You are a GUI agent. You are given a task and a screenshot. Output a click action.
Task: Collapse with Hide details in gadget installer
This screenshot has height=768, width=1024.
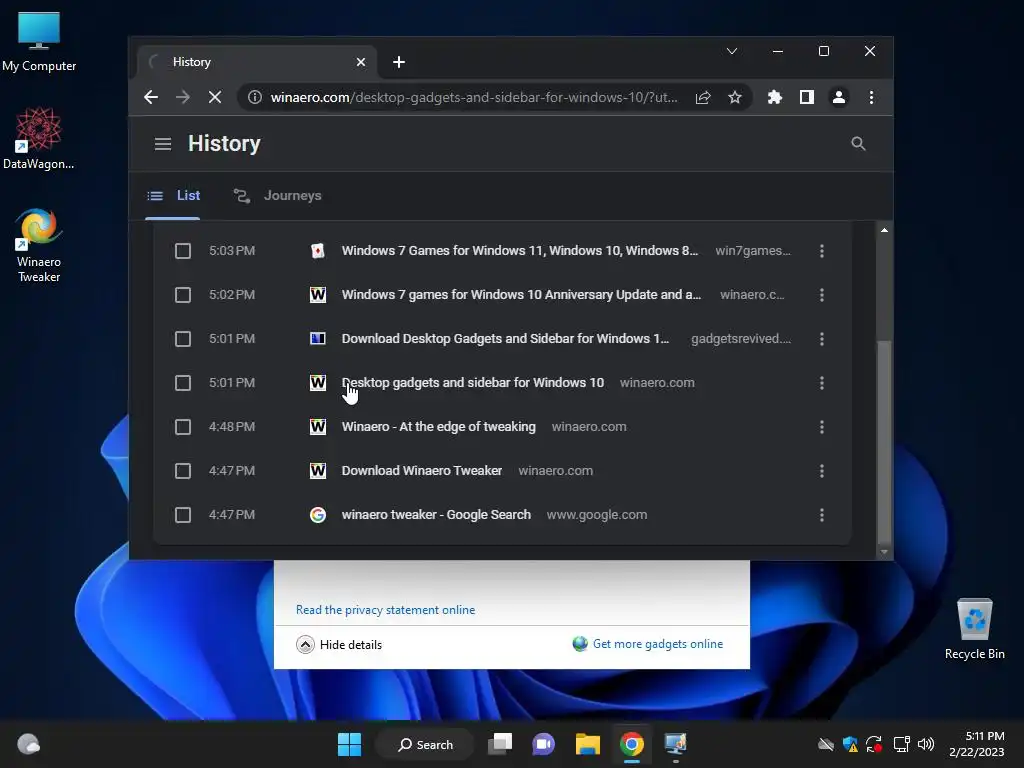(339, 645)
